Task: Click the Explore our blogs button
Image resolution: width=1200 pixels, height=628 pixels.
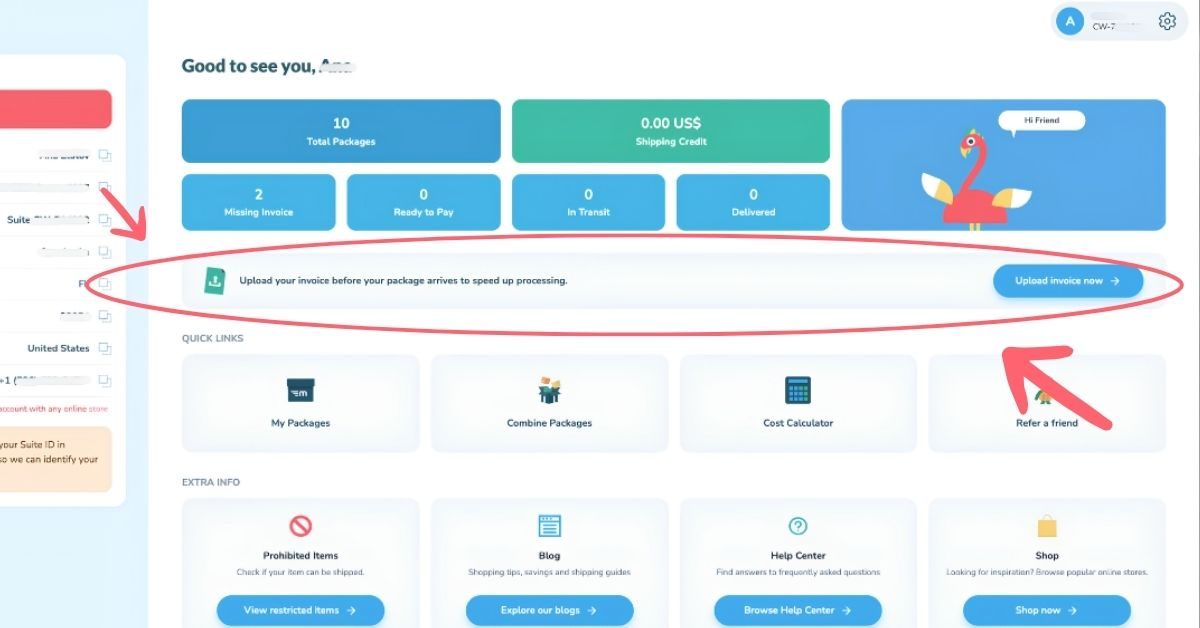Action: (x=549, y=610)
